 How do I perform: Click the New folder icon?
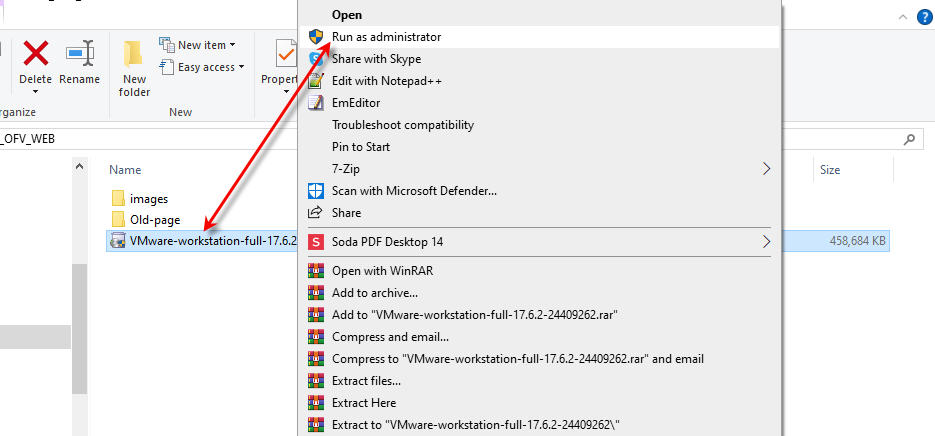pyautogui.click(x=134, y=54)
